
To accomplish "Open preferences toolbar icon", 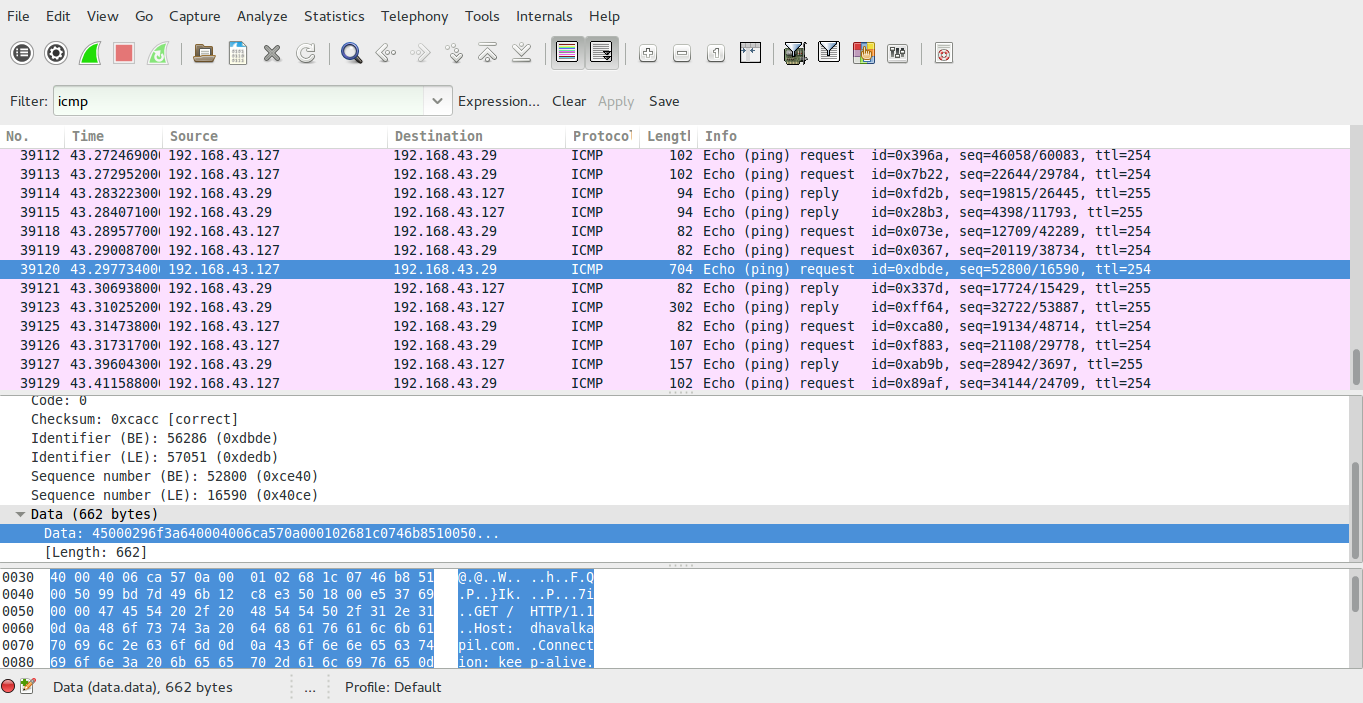I will tap(898, 53).
